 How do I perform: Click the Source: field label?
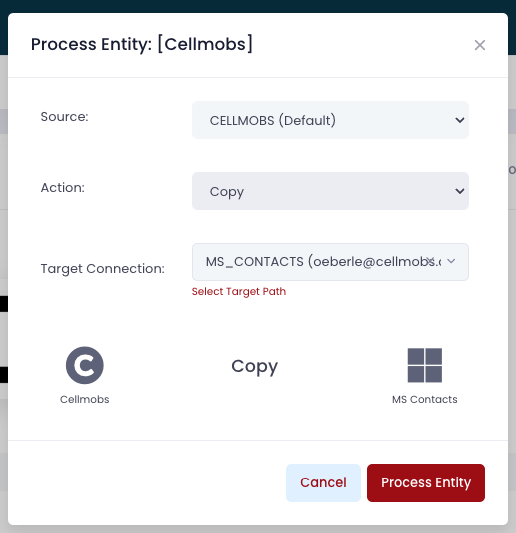[x=65, y=117]
